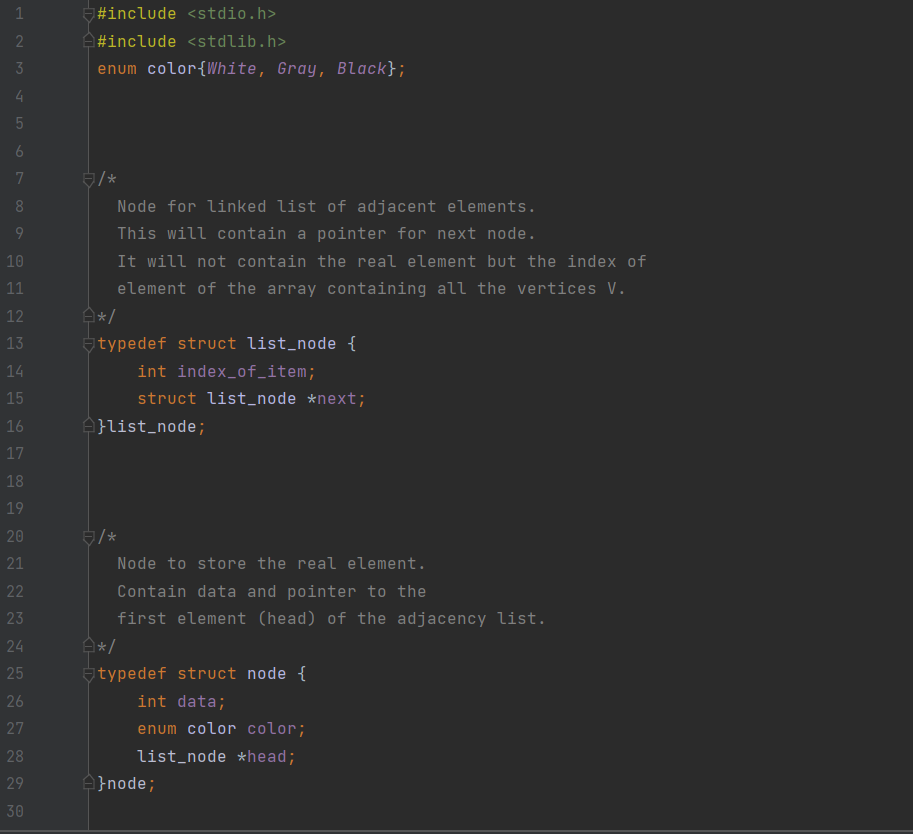Click the <stdlib.h> header name
Image resolution: width=913 pixels, height=834 pixels.
coord(236,41)
